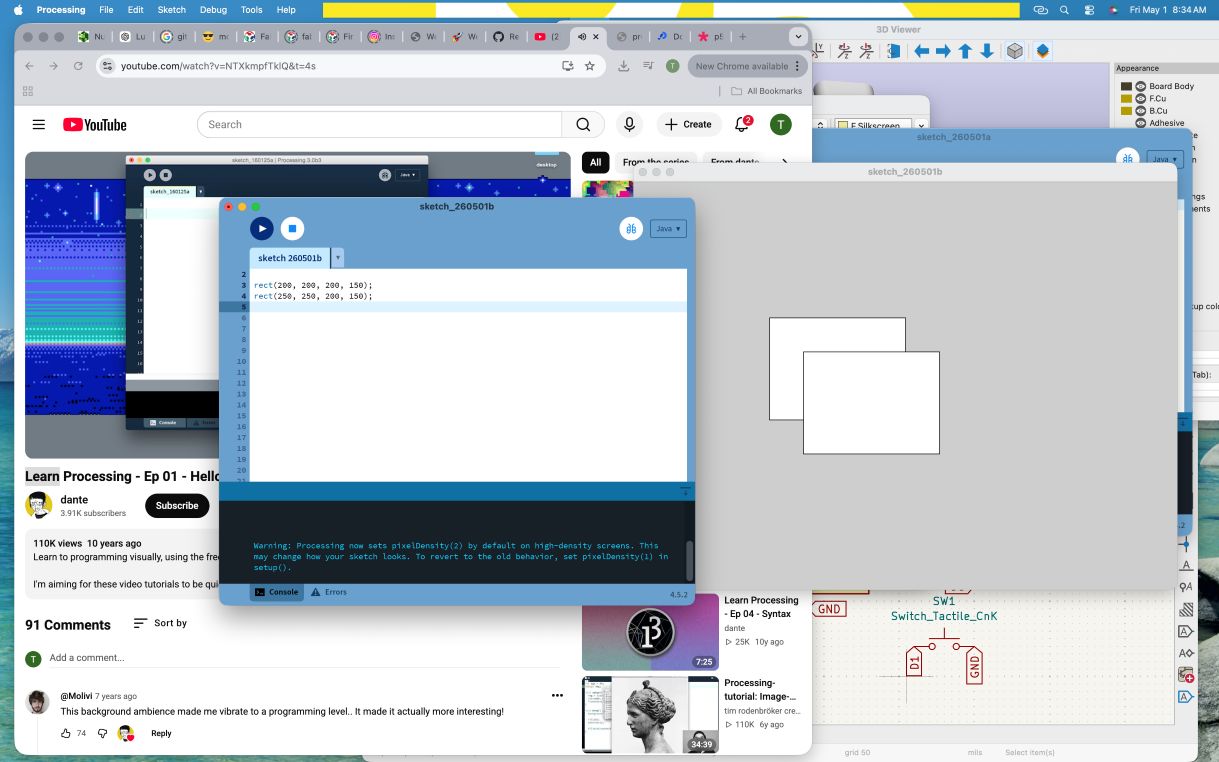
Task: Open the YouTube Create button
Action: pyautogui.click(x=689, y=124)
